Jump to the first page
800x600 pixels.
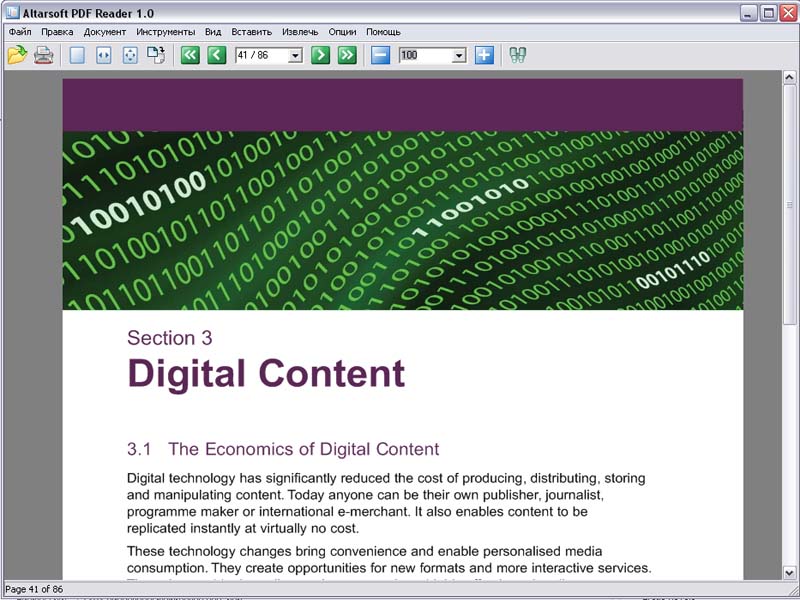pos(190,55)
